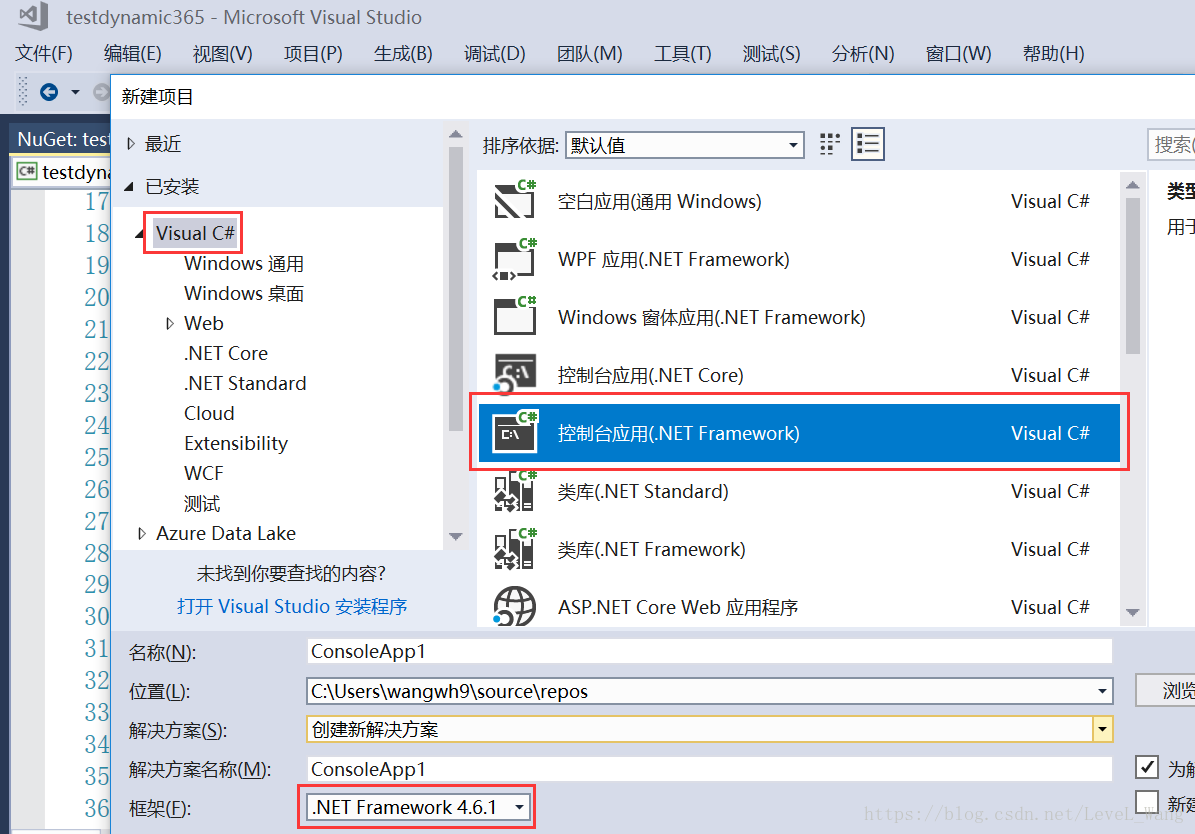Toggle the checked solution directory checkbox
This screenshot has width=1195, height=834.
pos(1147,767)
